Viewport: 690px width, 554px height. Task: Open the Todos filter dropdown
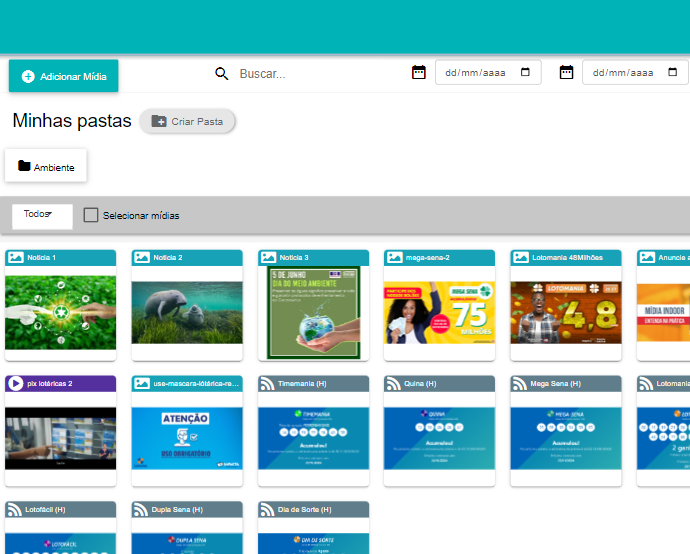click(x=42, y=216)
